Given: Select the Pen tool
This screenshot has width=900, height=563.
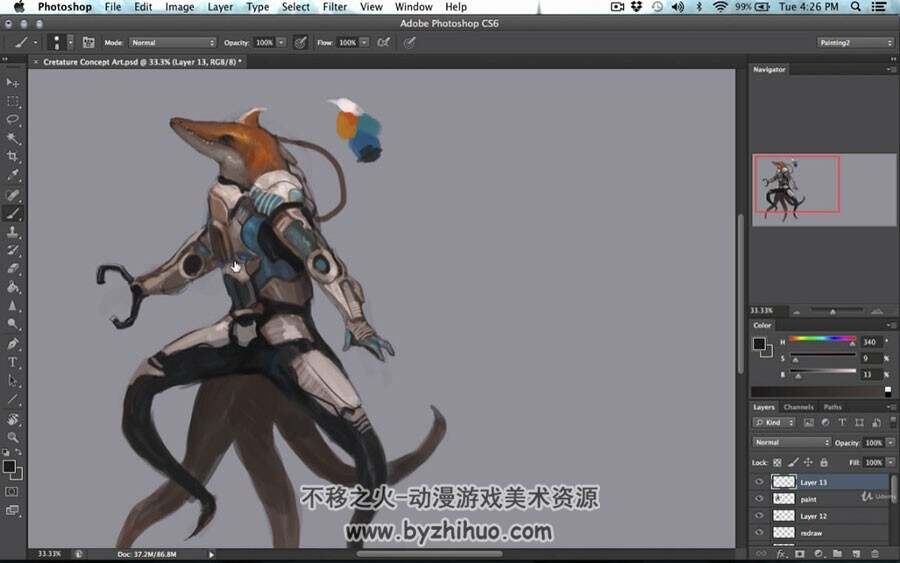Looking at the screenshot, I should tap(12, 344).
